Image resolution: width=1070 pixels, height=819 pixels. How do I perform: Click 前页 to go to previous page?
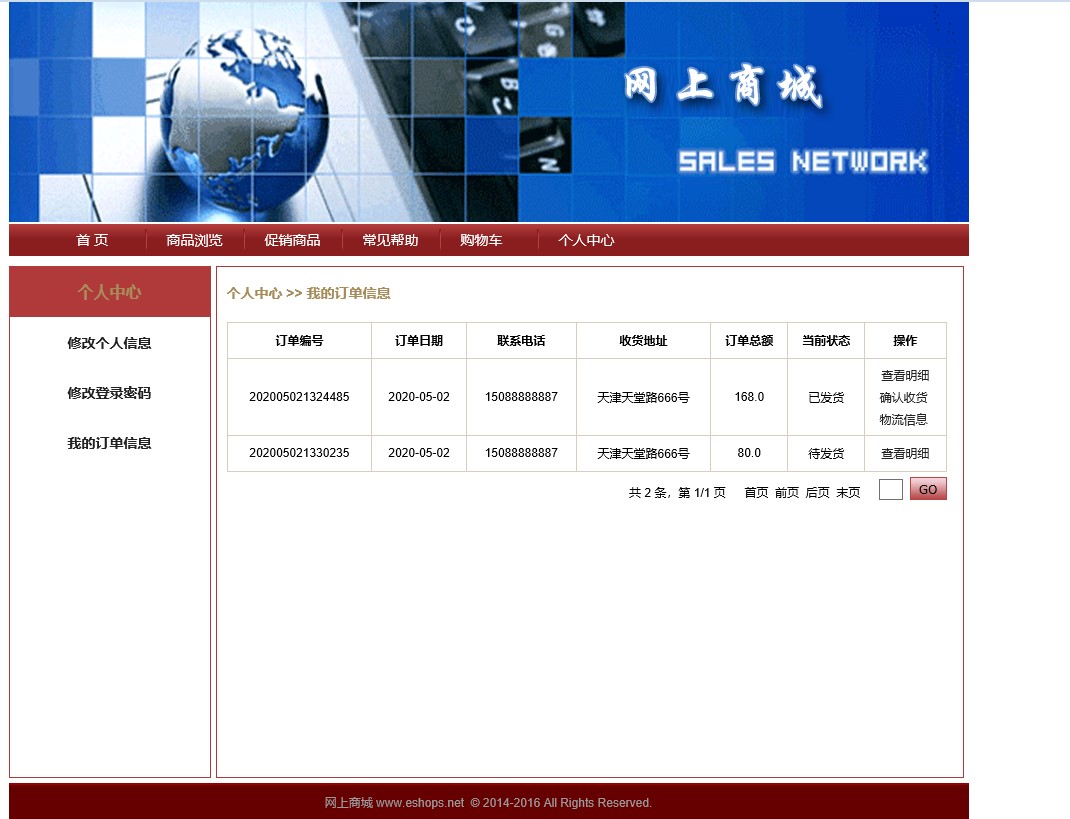pos(787,492)
